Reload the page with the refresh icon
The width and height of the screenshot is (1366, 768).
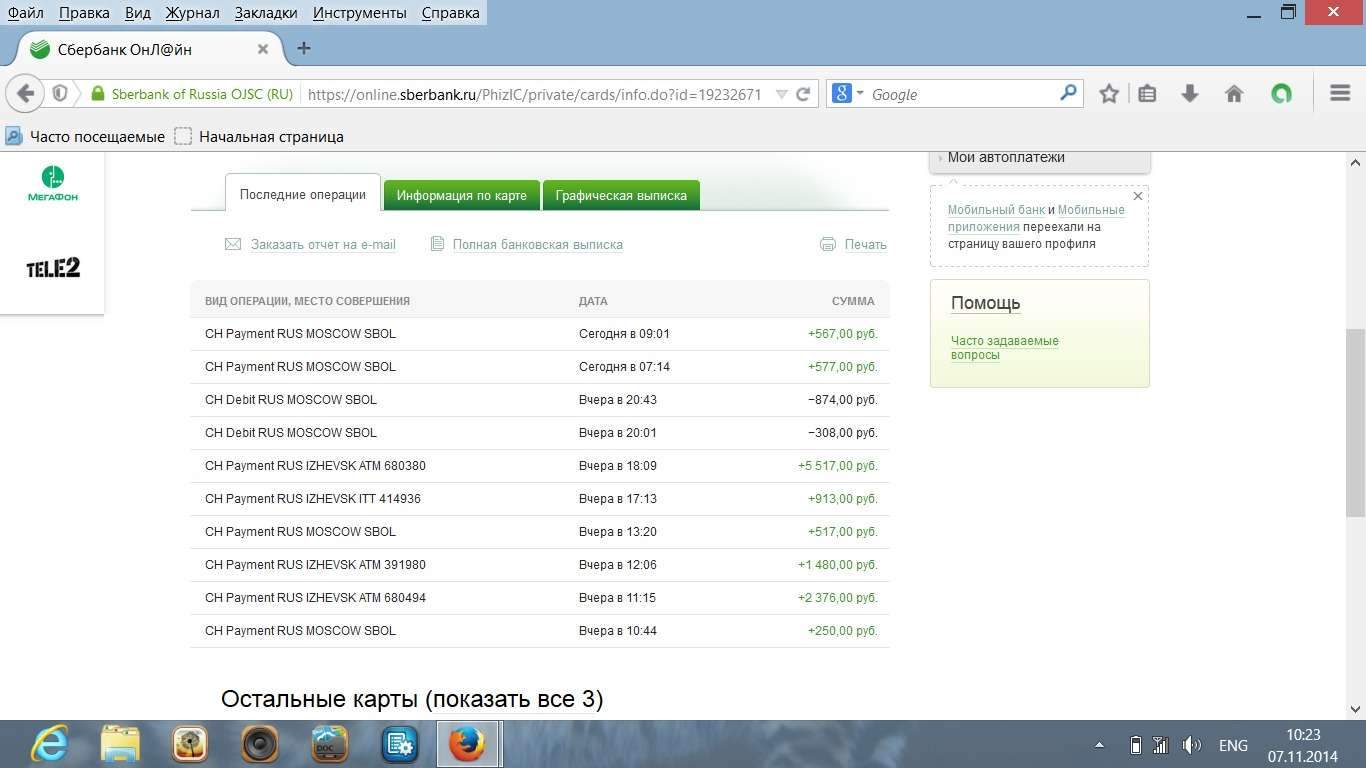[803, 94]
